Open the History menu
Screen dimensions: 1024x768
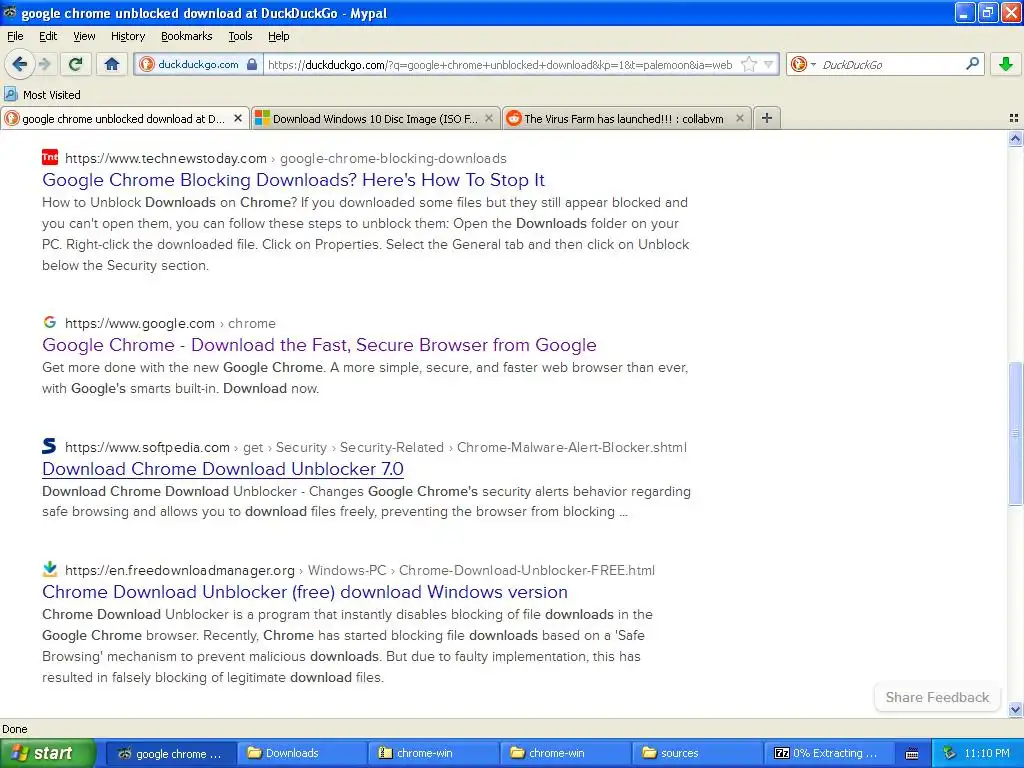point(127,36)
